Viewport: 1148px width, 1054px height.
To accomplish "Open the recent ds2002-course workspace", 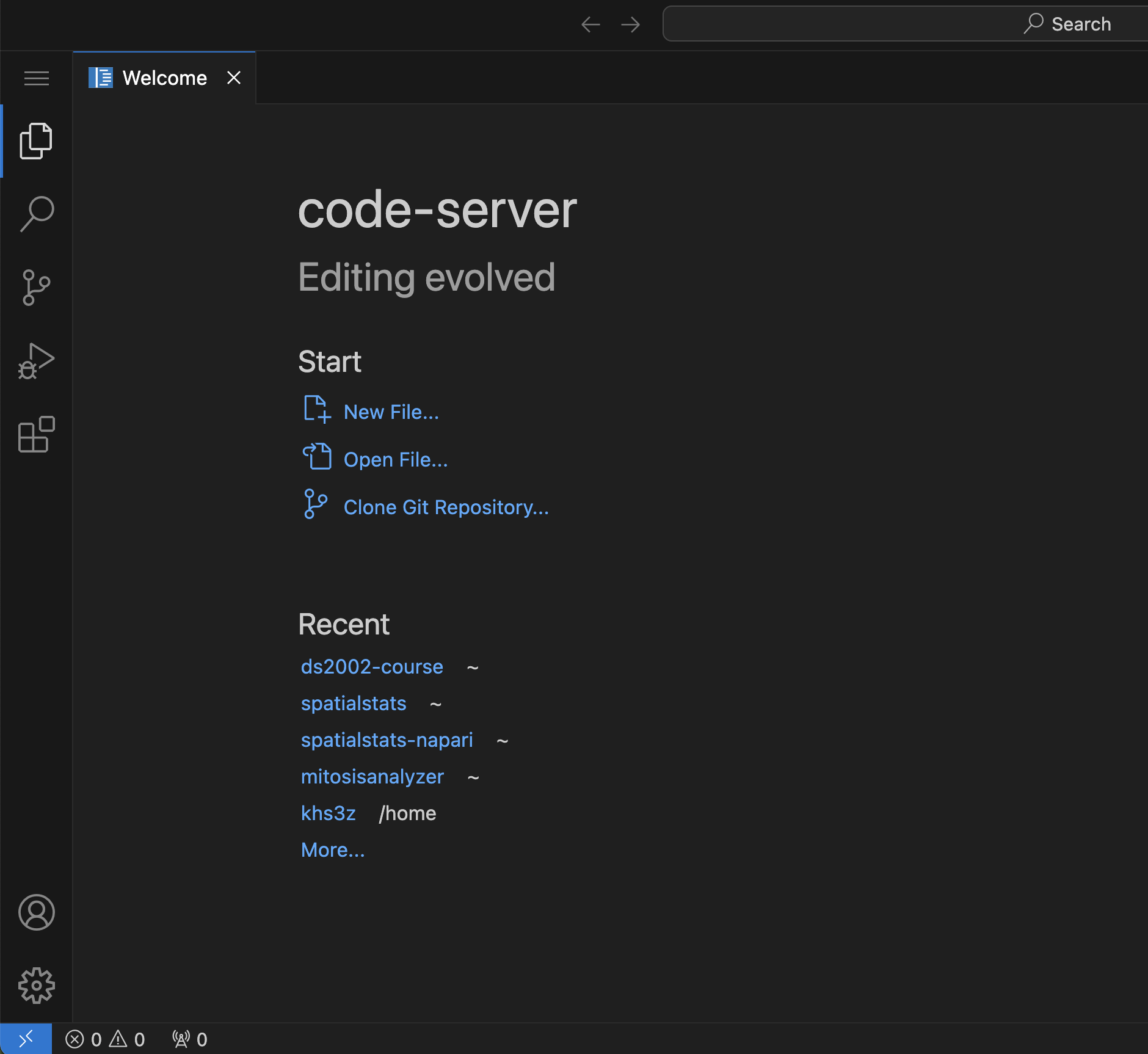I will click(372, 666).
